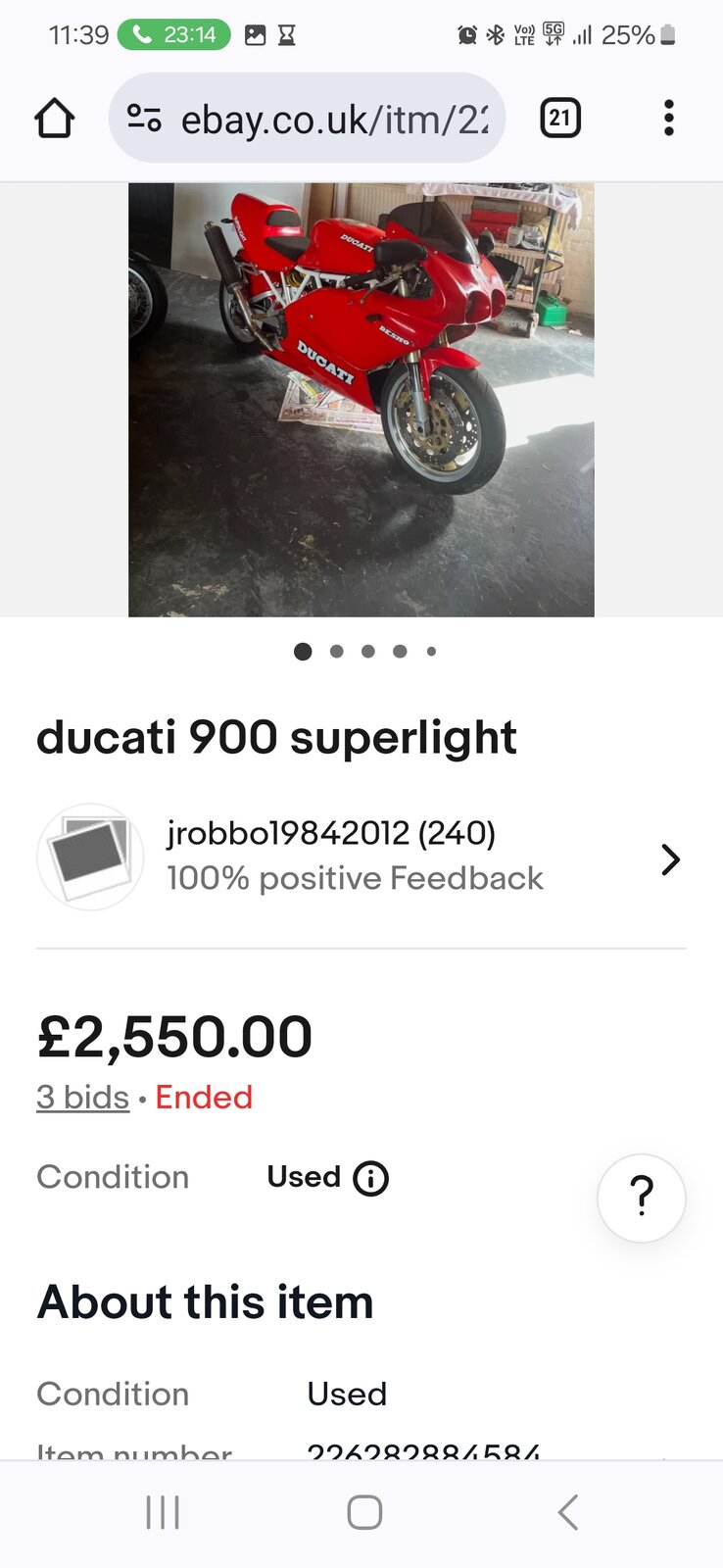The width and height of the screenshot is (723, 1568).
Task: Tap the browser home icon
Action: coord(55,119)
